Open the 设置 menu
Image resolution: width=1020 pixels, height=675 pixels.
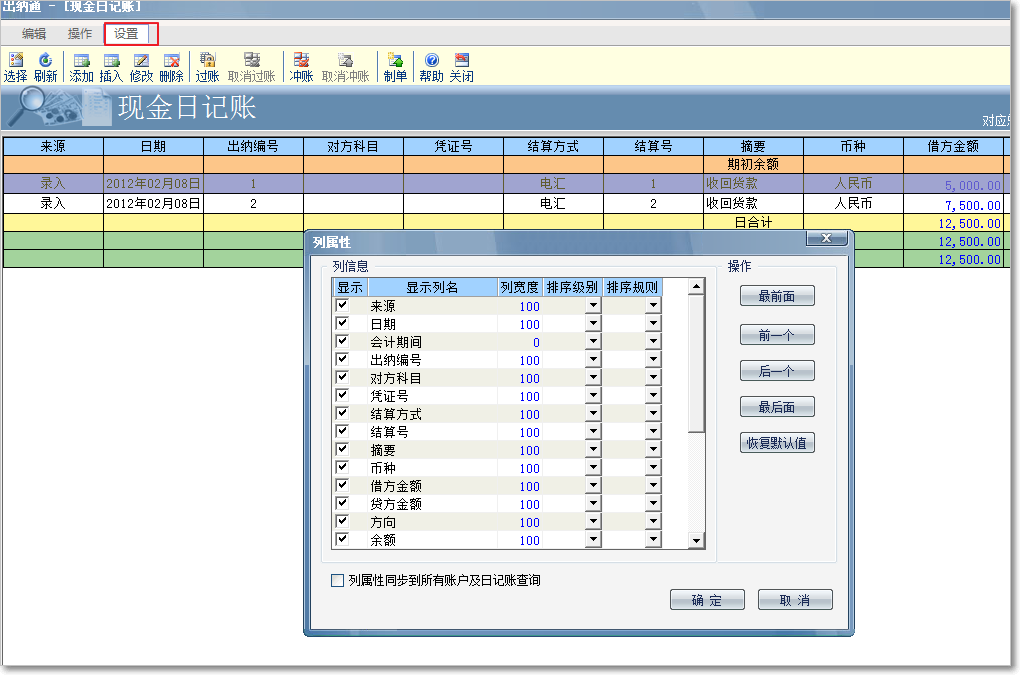tap(126, 34)
